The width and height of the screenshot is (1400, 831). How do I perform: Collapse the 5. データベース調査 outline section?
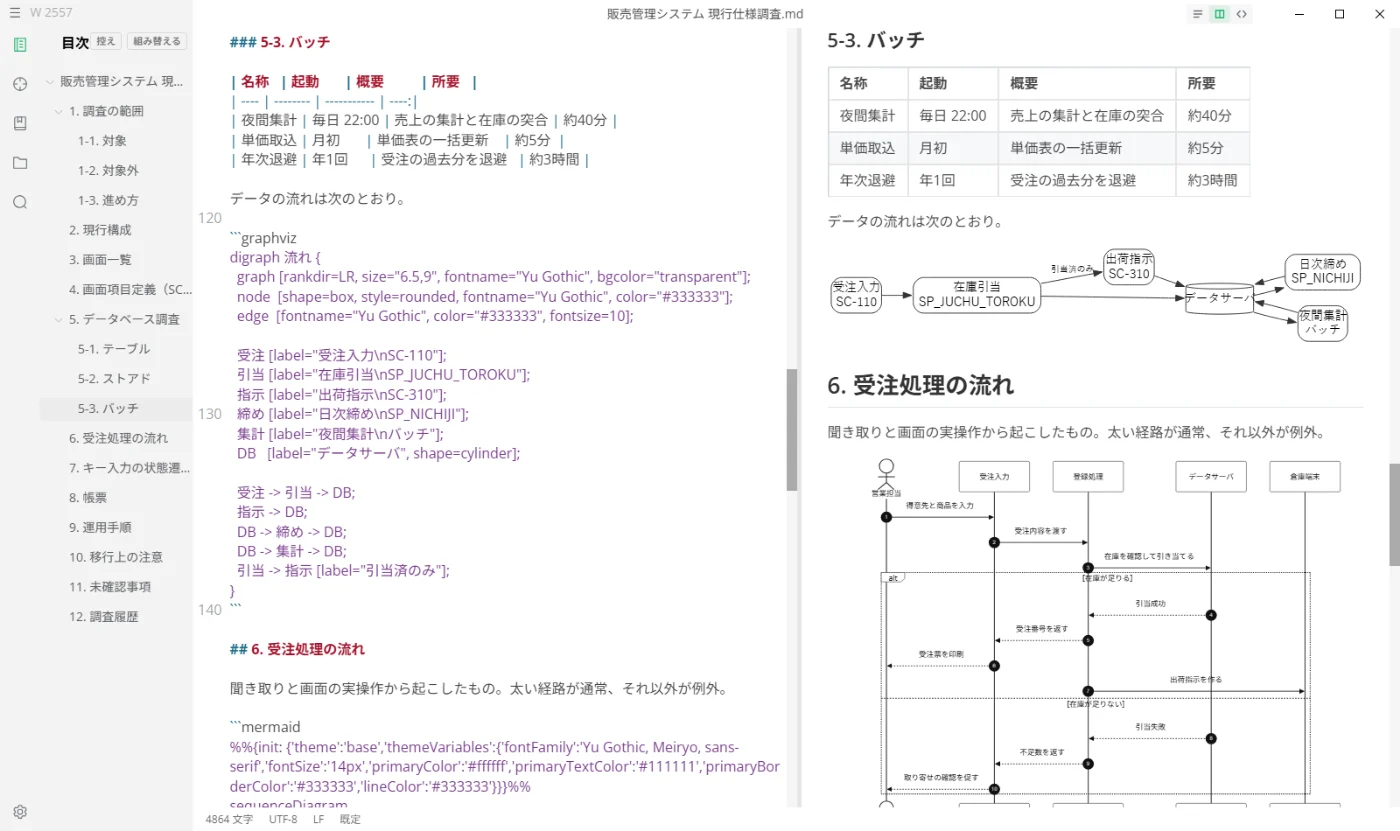(x=58, y=319)
